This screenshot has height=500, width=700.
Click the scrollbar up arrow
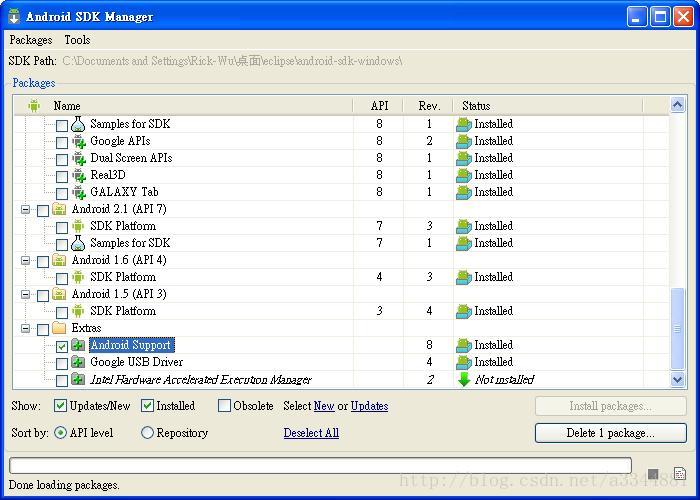pyautogui.click(x=677, y=105)
